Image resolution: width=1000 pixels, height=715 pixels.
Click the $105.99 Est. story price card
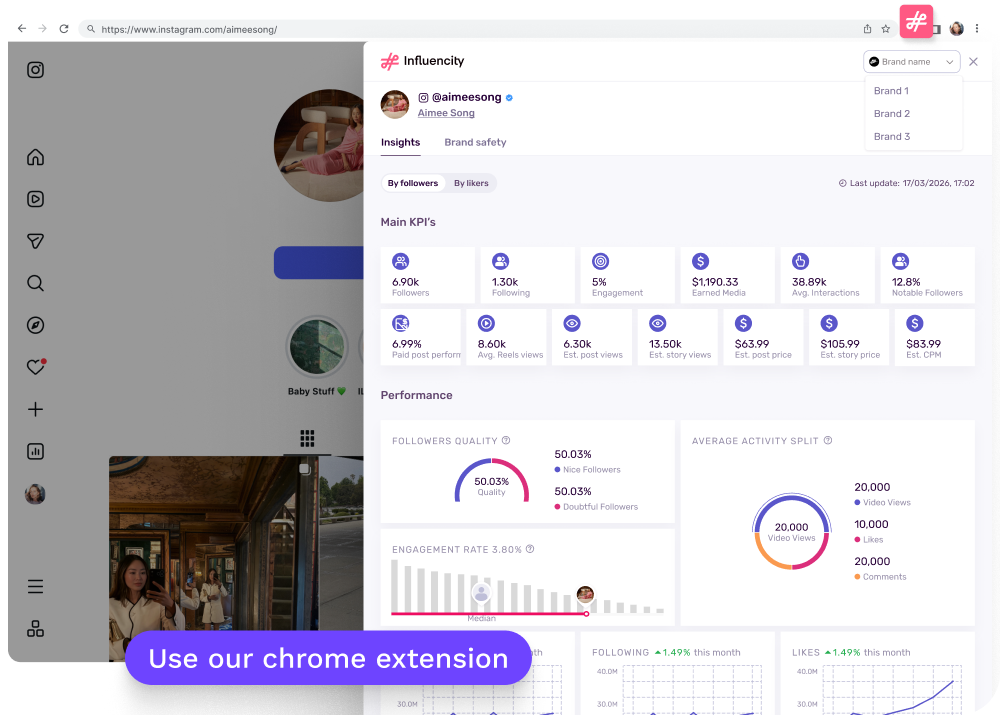[x=849, y=337]
